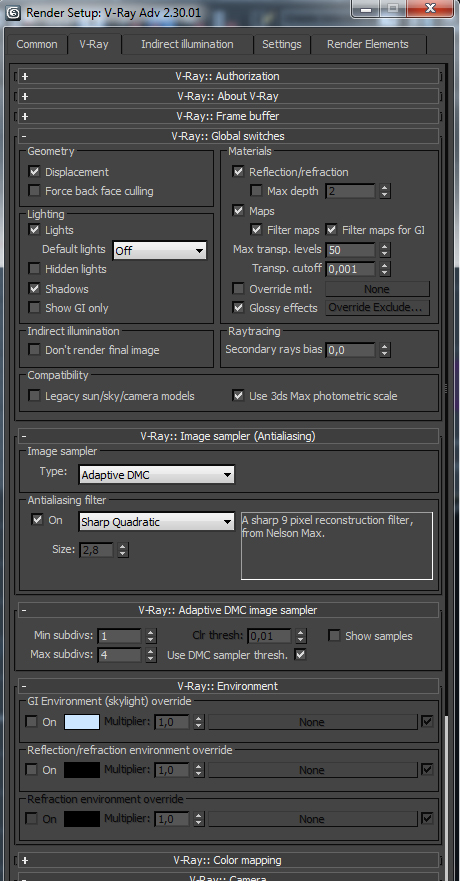Toggle the Filter maps checkbox
Screen dimensions: 460x881
257,230
